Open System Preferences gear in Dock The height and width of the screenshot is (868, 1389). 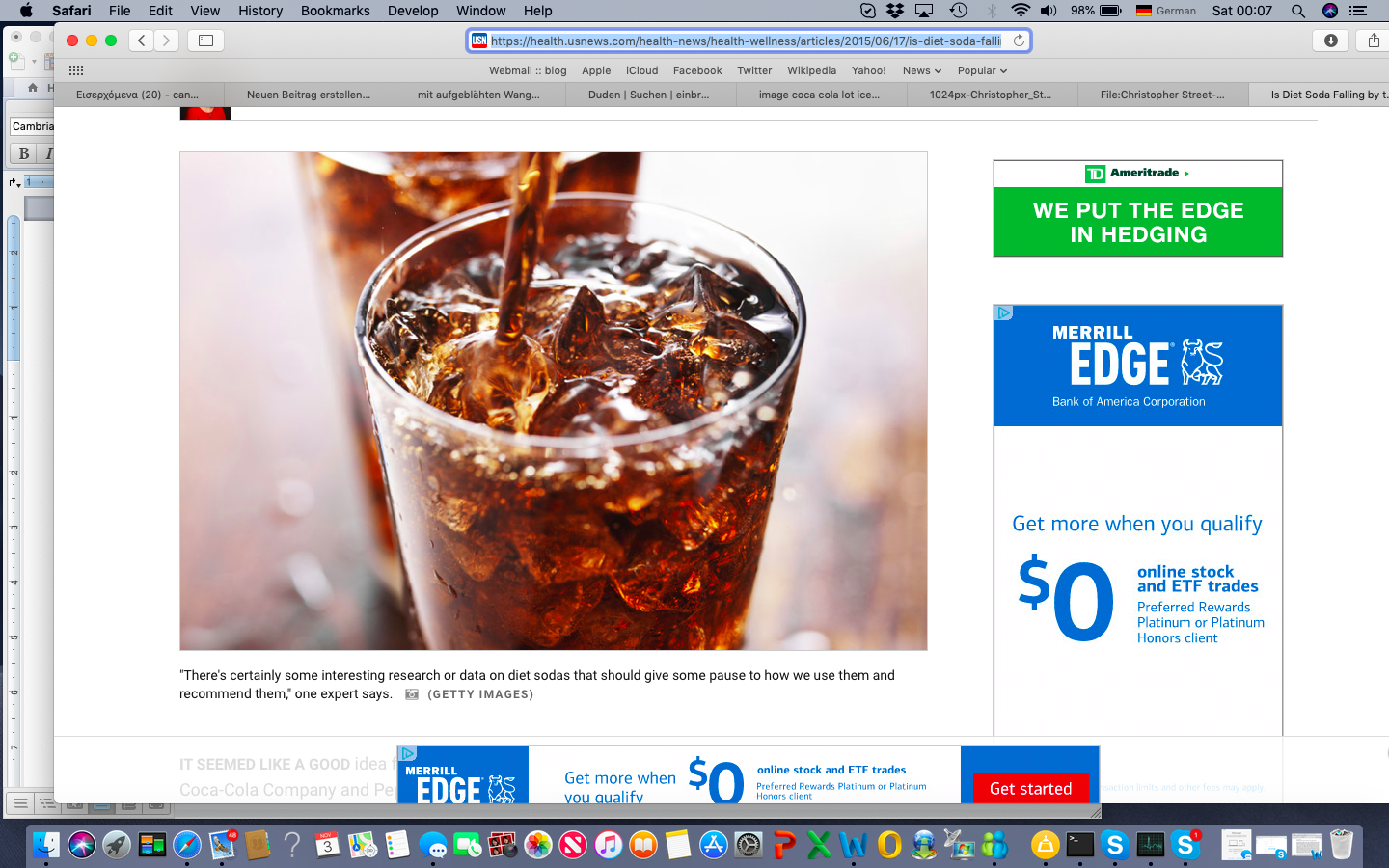tap(749, 846)
